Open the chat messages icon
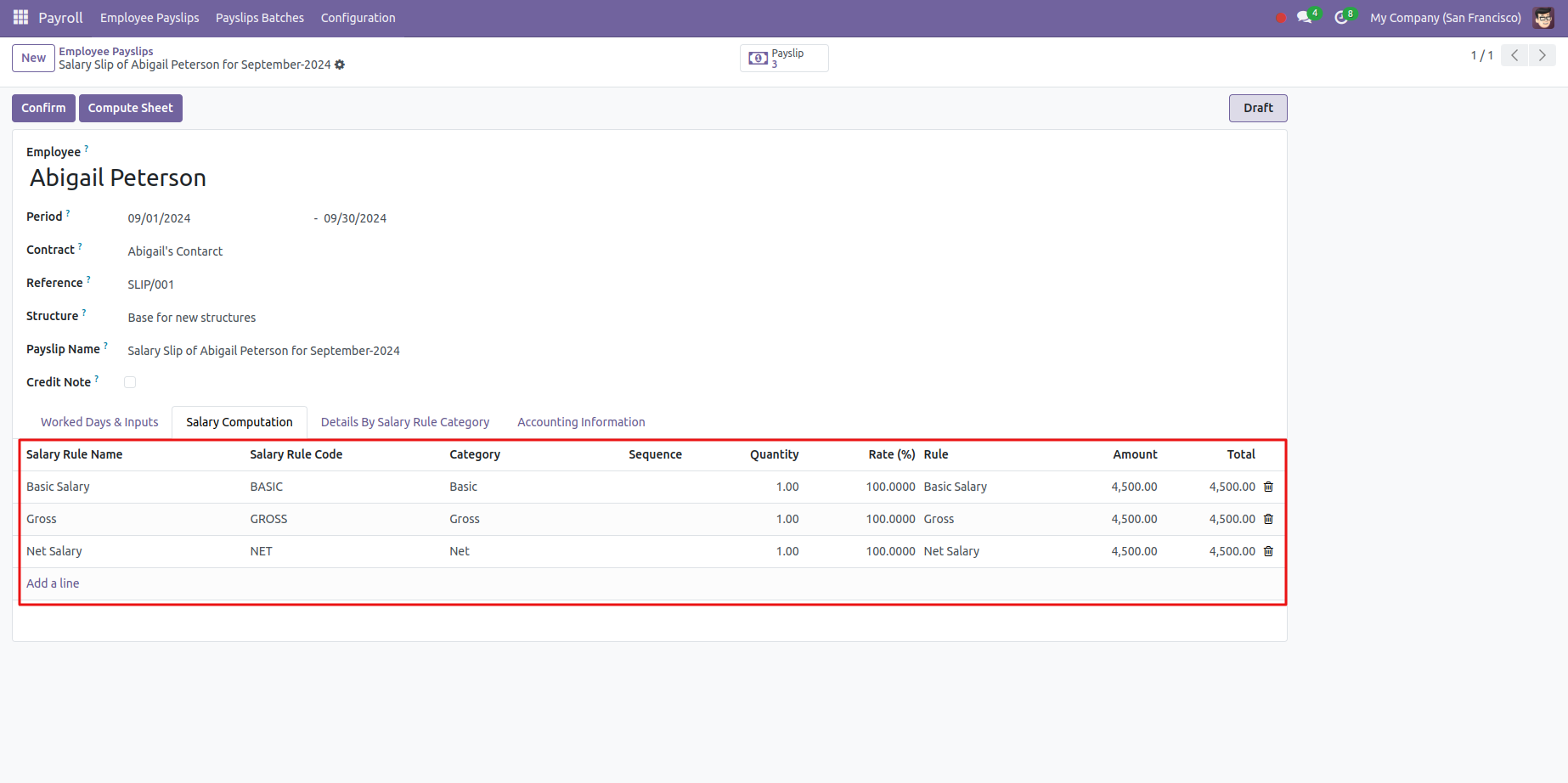The image size is (1568, 783). (1305, 18)
